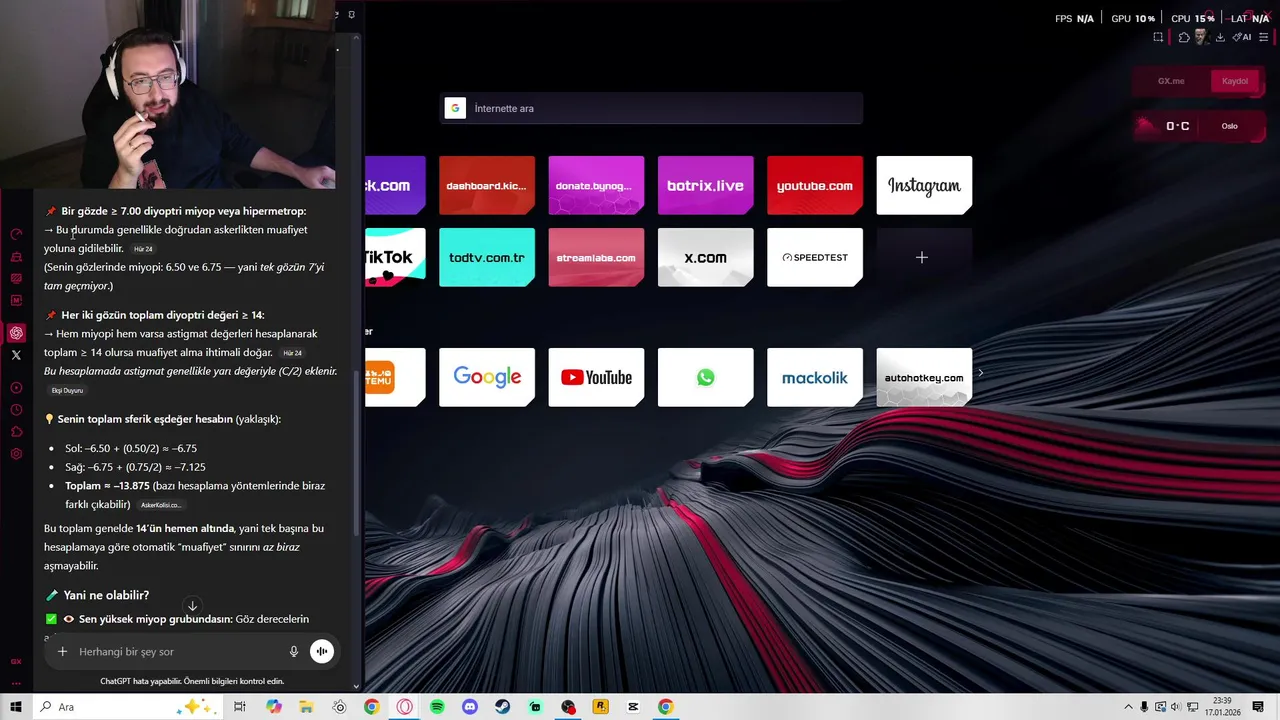Click the Kaydol sign-up button
Screen dimensions: 1280x720
(x=1235, y=81)
